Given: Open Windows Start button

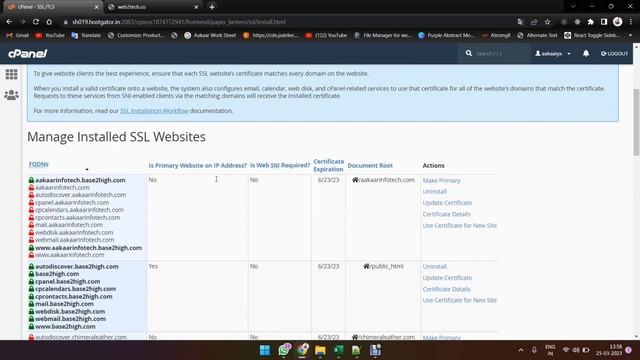Looking at the screenshot, I should (x=264, y=350).
